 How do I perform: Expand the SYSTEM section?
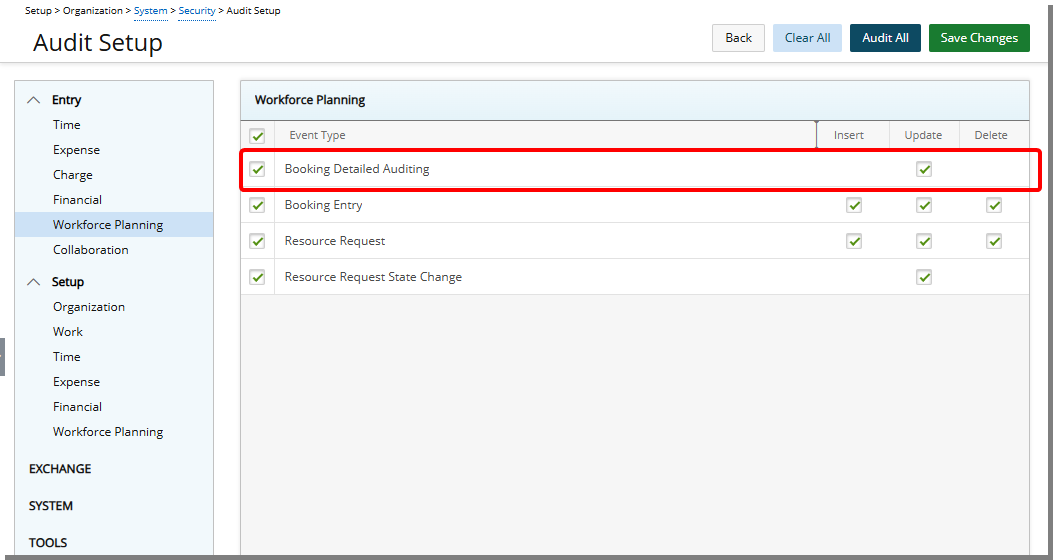50,506
